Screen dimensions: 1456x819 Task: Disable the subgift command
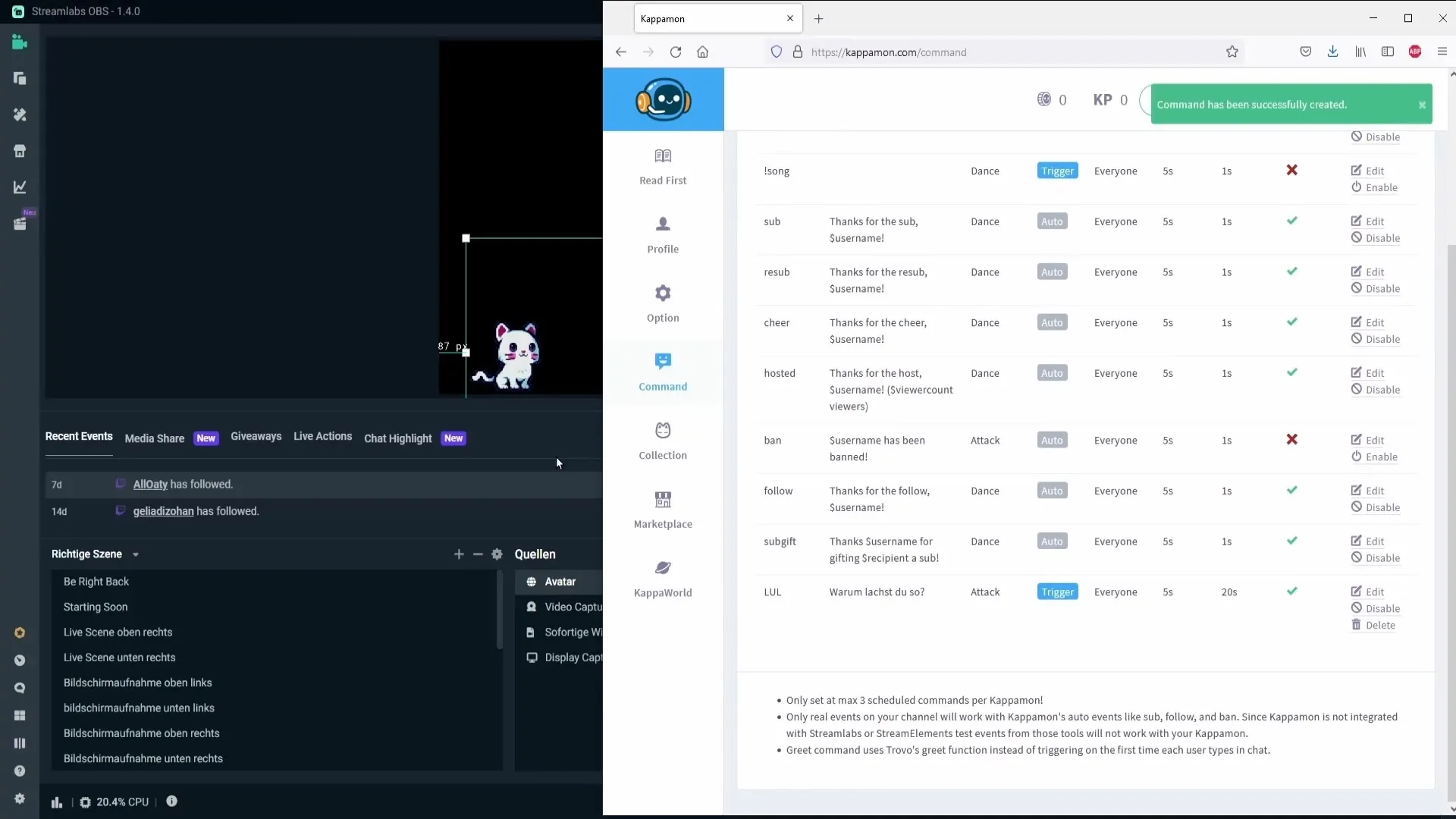click(1376, 558)
